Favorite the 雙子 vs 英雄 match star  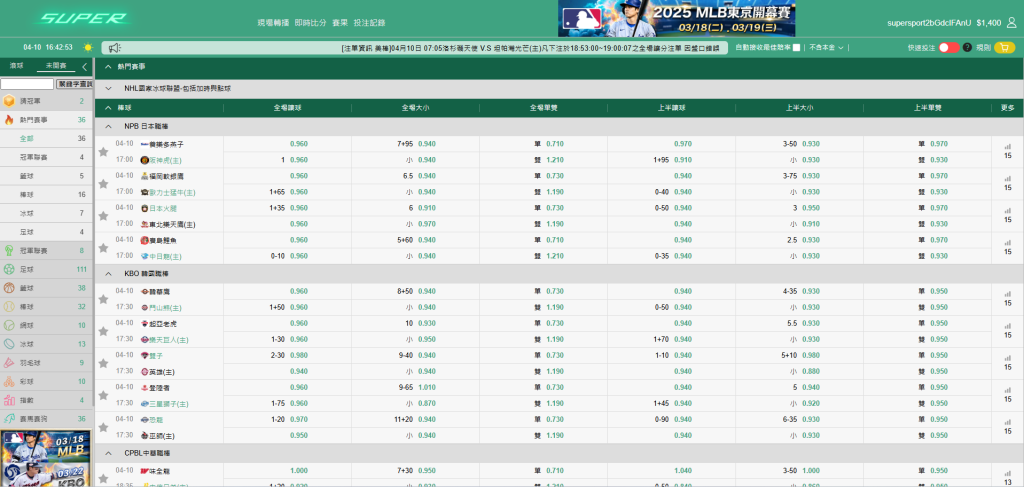(x=103, y=363)
